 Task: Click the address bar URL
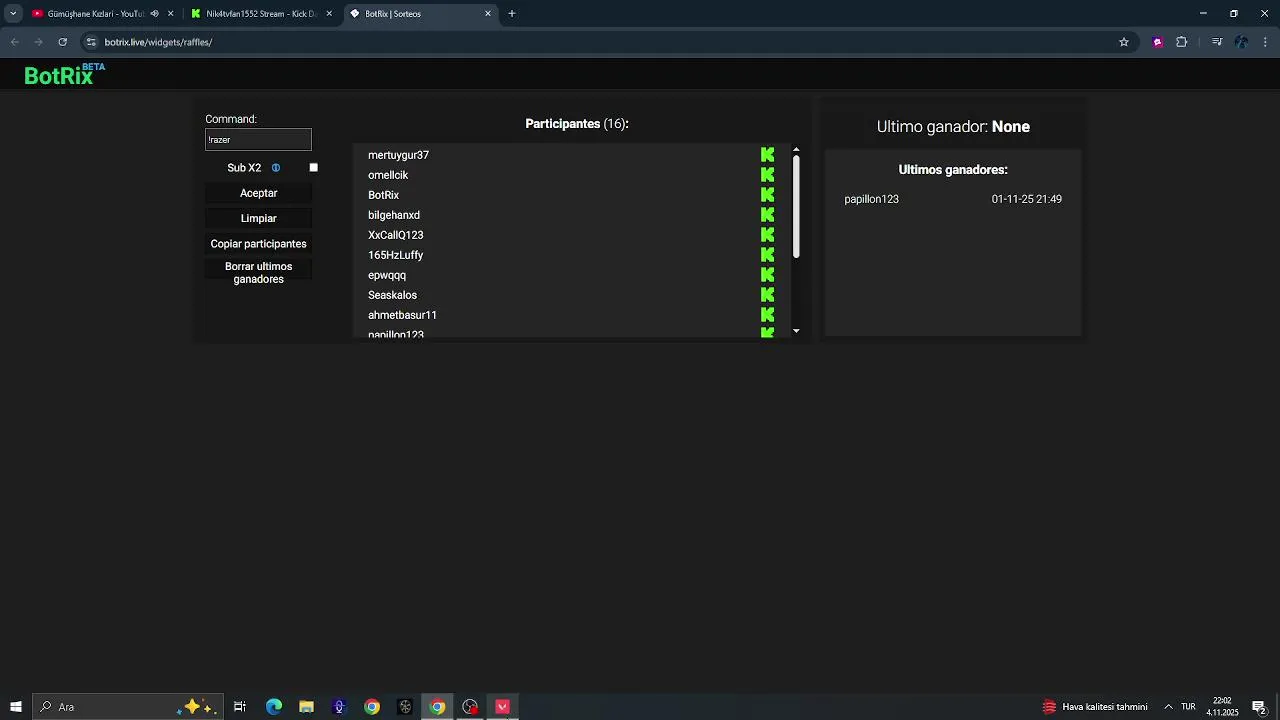click(158, 42)
